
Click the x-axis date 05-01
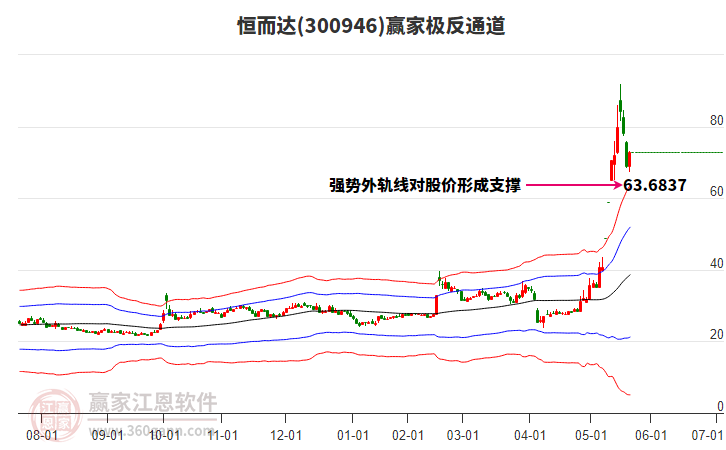590,435
